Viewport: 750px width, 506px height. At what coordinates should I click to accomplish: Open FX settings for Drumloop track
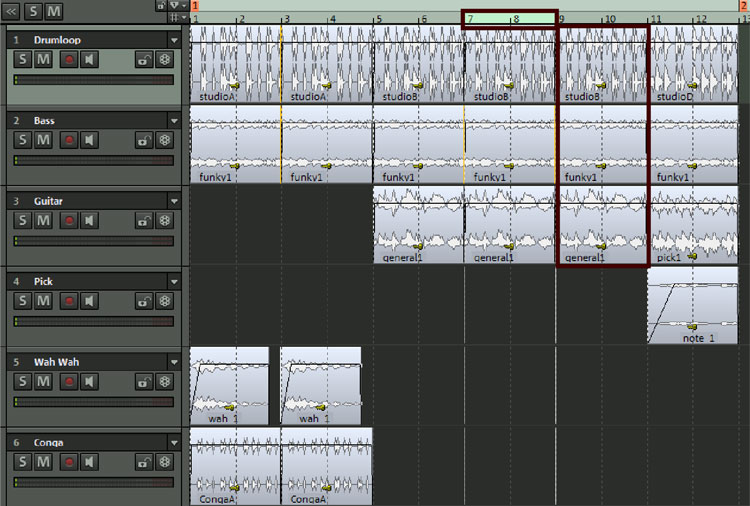165,60
